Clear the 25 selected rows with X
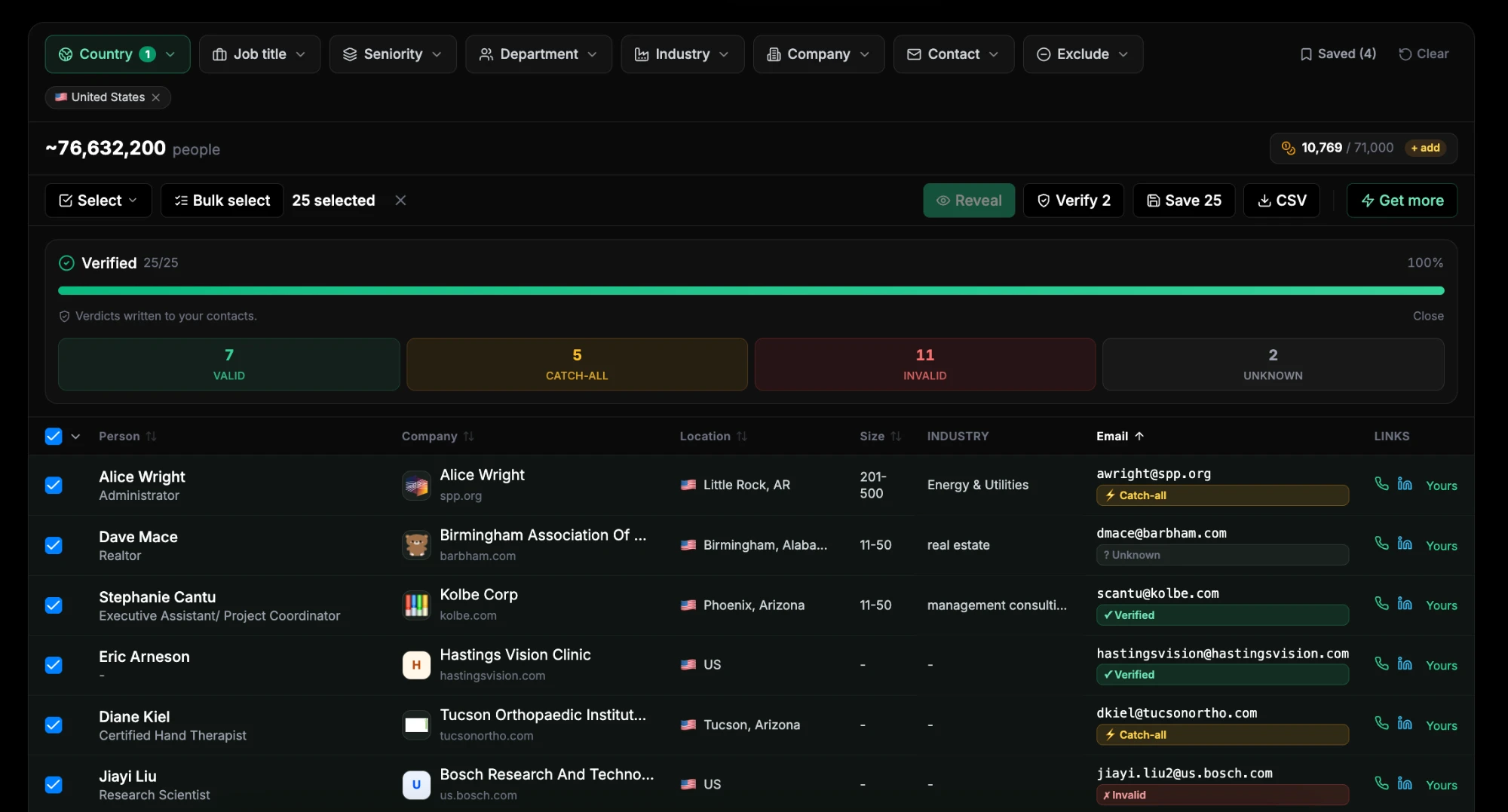1508x812 pixels. [400, 201]
